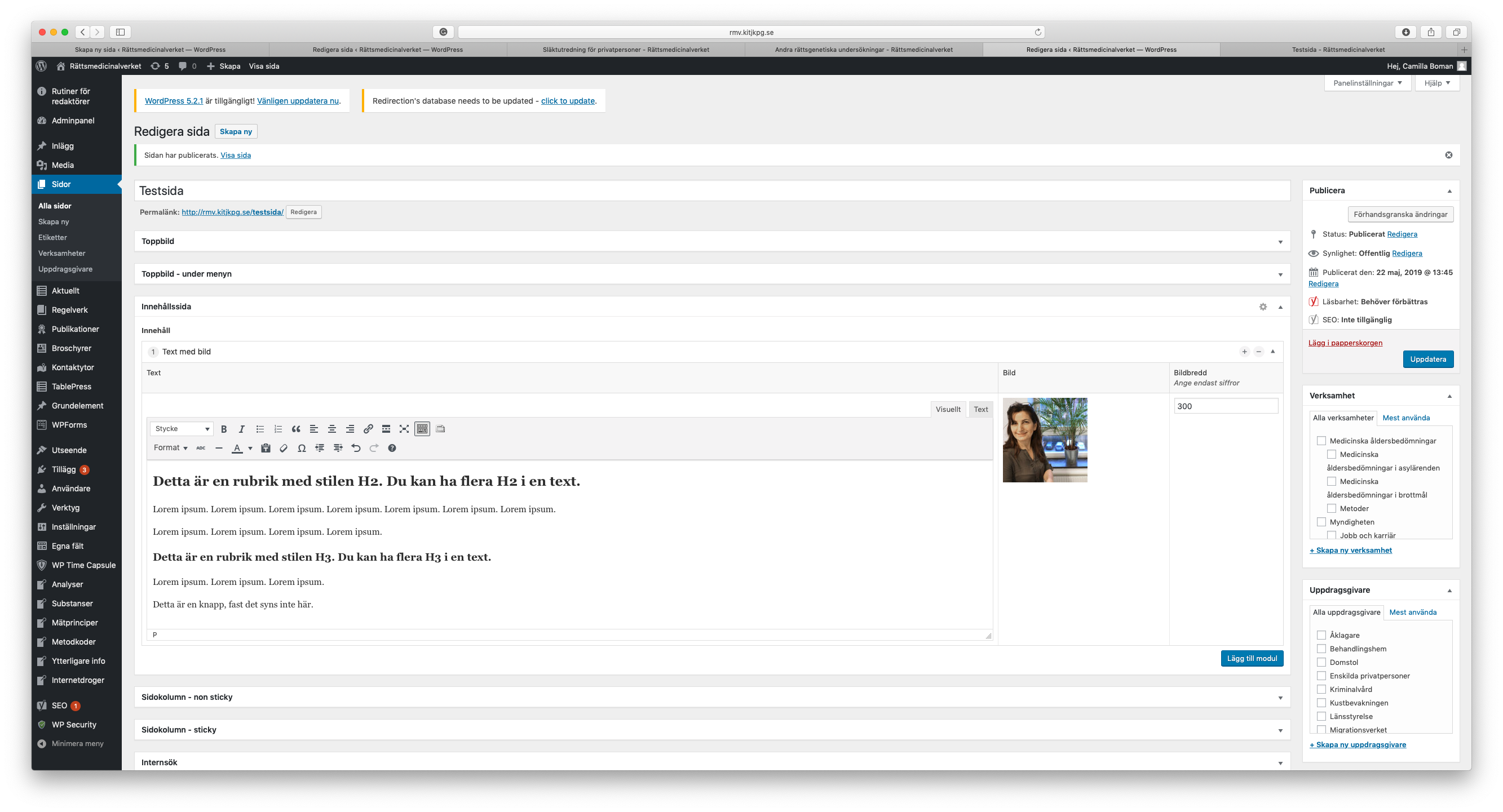
Task: Collapse the Innehållssida panel
Action: pos(1281,307)
